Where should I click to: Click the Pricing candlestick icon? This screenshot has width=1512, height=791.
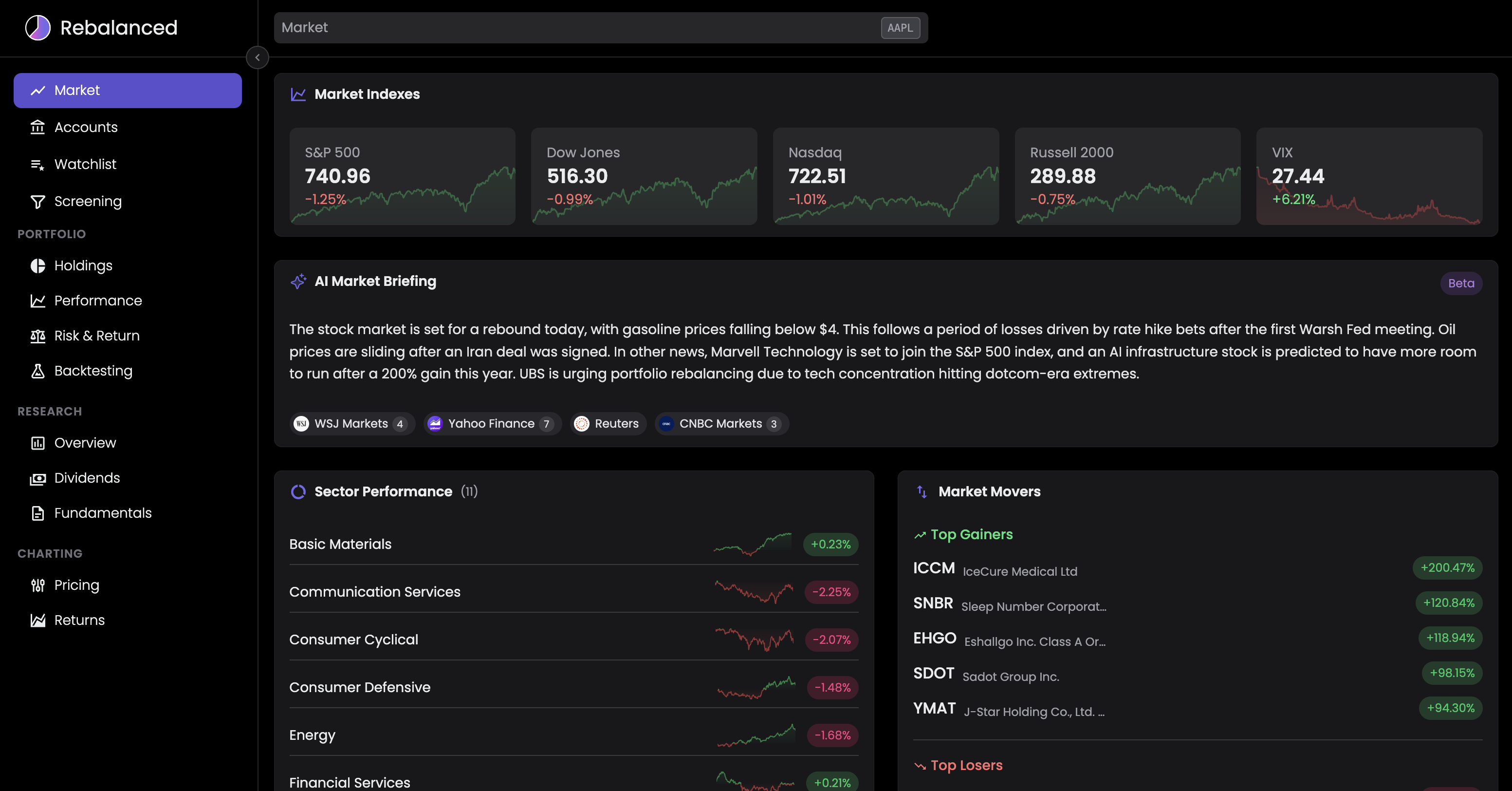[37, 585]
